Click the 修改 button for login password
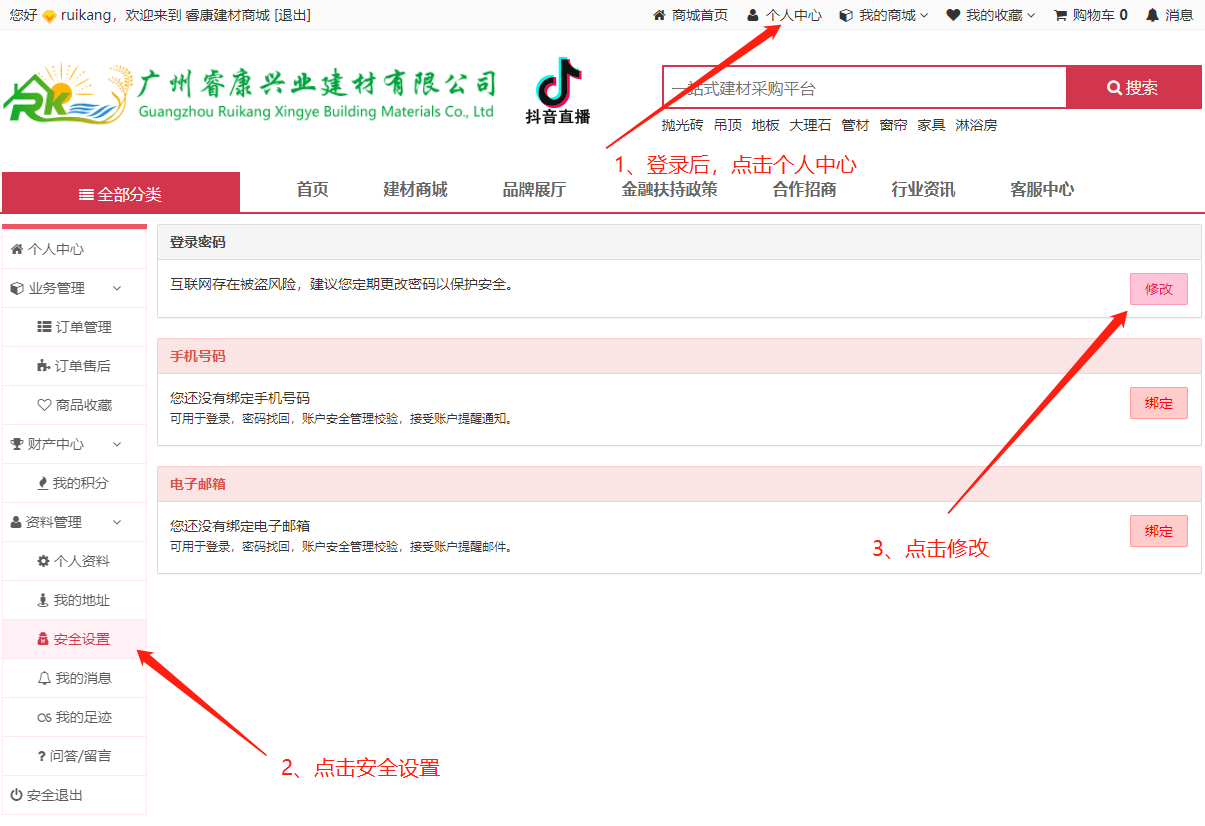 point(1159,289)
